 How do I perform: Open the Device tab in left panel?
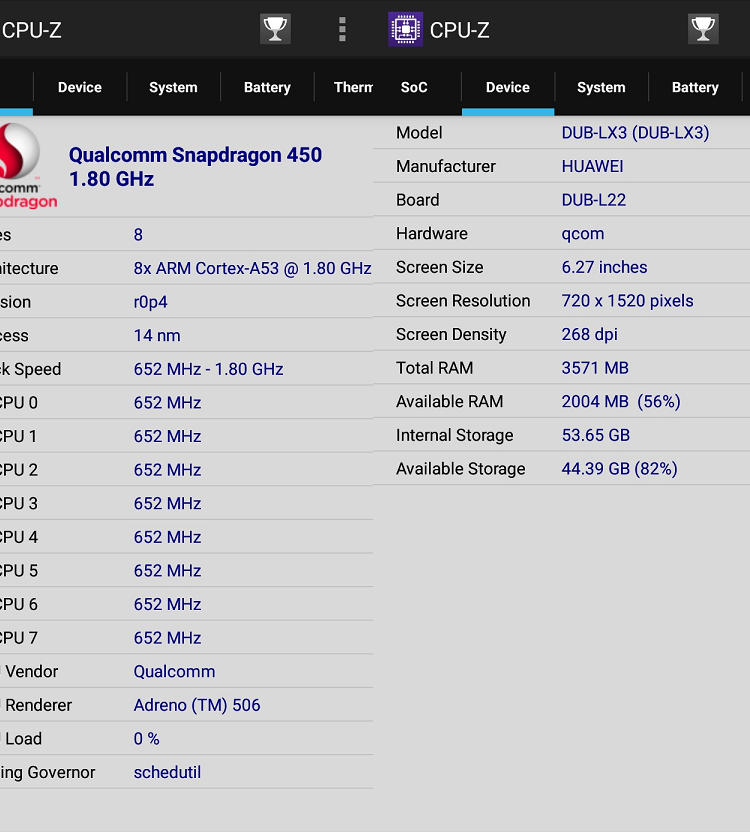point(80,88)
